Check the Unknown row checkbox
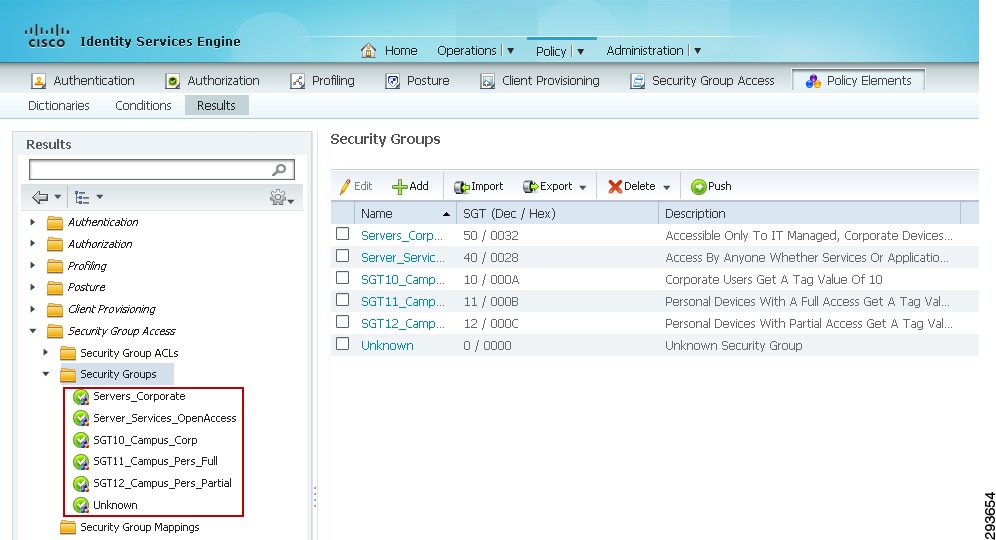 tap(342, 344)
